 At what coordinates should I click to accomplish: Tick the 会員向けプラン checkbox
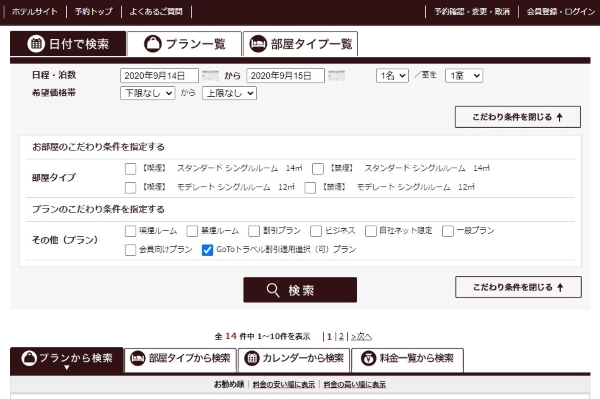coord(130,250)
